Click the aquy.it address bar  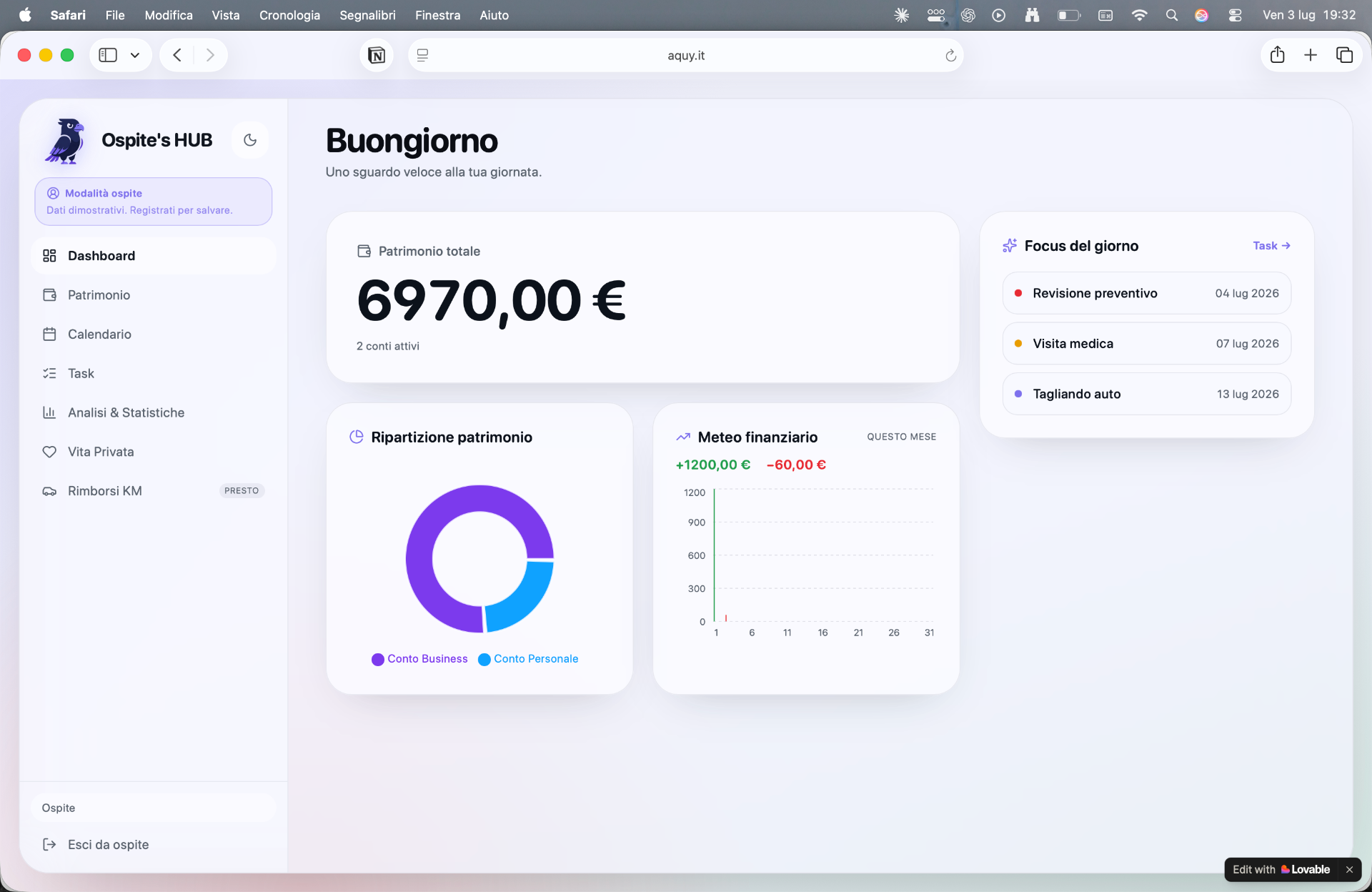tap(686, 55)
